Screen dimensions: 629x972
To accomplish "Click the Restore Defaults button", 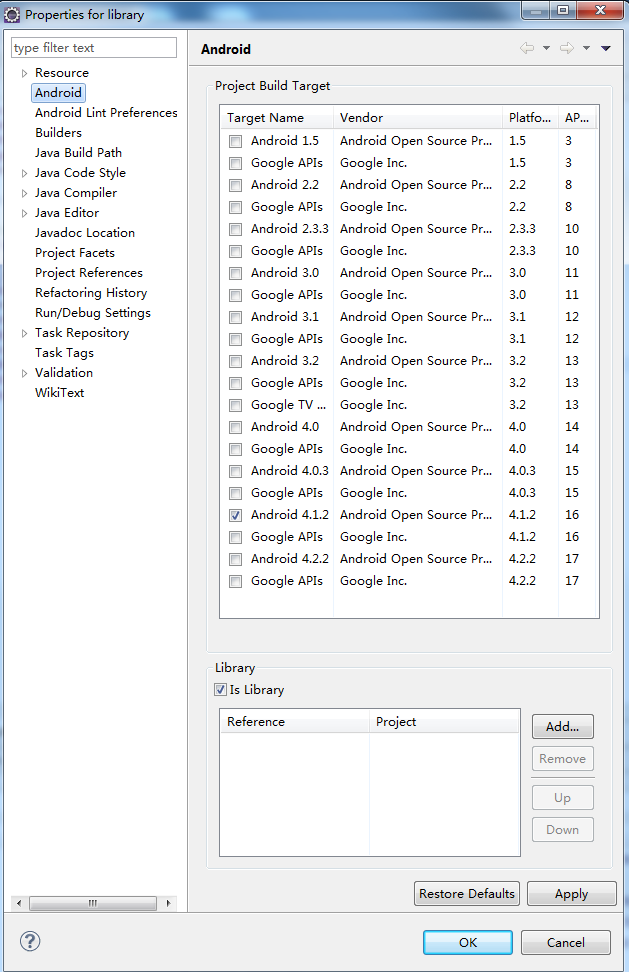I will coord(467,893).
